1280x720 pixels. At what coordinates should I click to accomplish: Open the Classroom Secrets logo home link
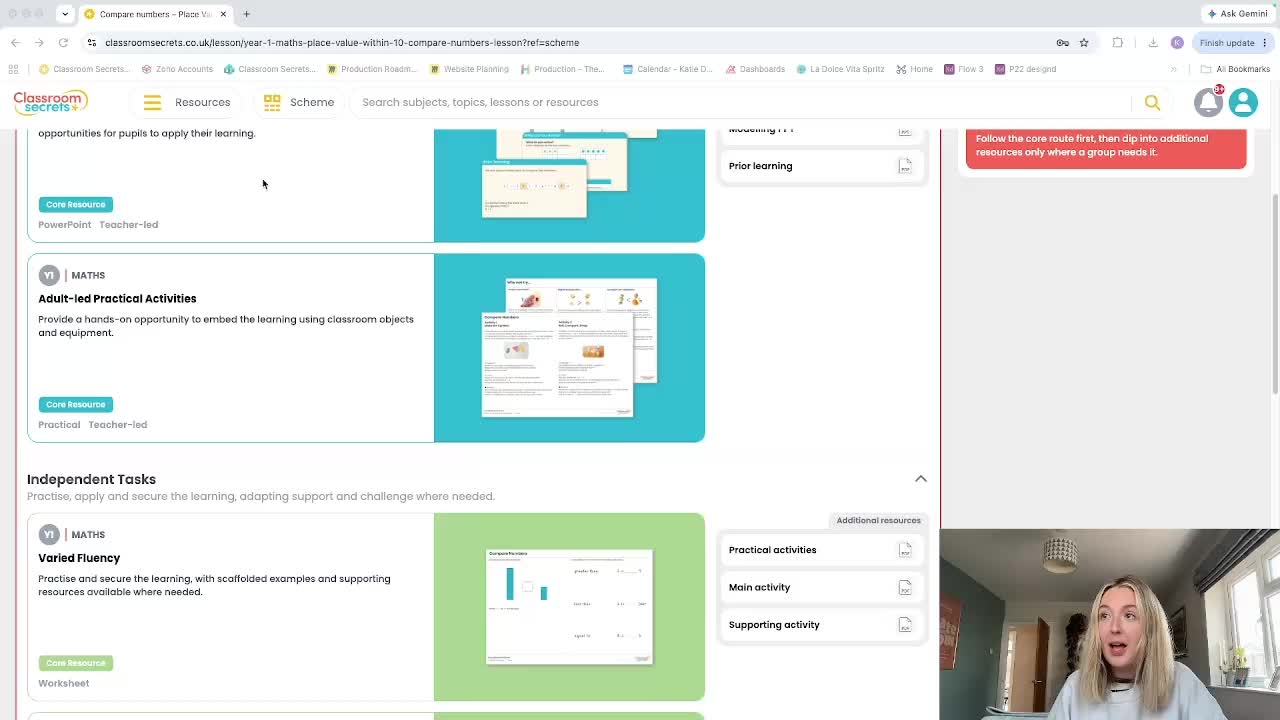click(50, 102)
